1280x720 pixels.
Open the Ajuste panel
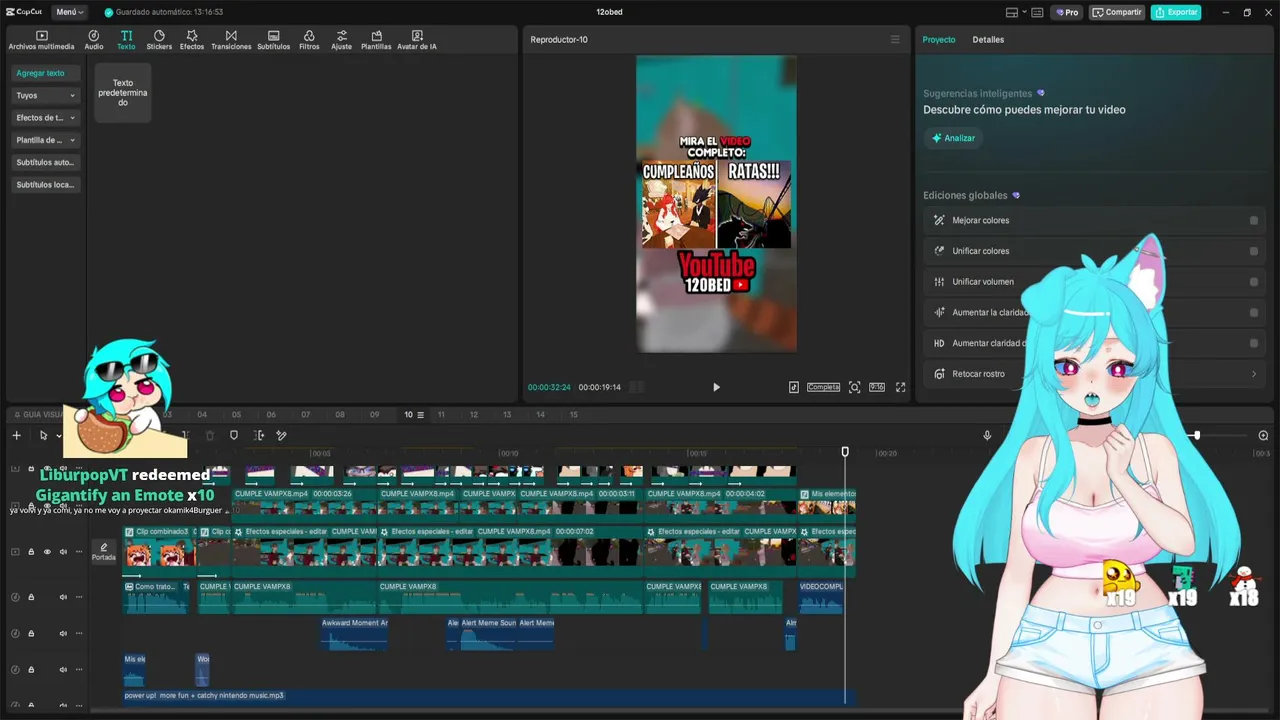[x=342, y=40]
